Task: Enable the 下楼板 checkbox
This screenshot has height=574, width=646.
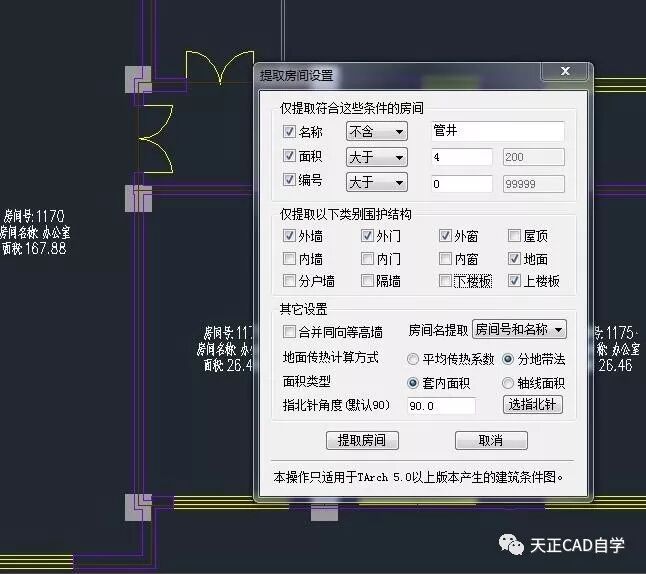Action: point(445,281)
